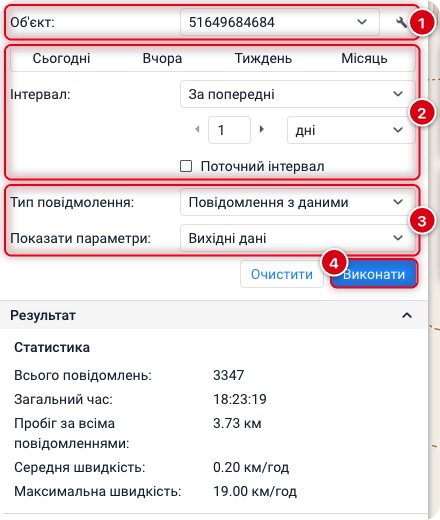
Task: Increase the interval count with right arrow
Action: pos(262,129)
